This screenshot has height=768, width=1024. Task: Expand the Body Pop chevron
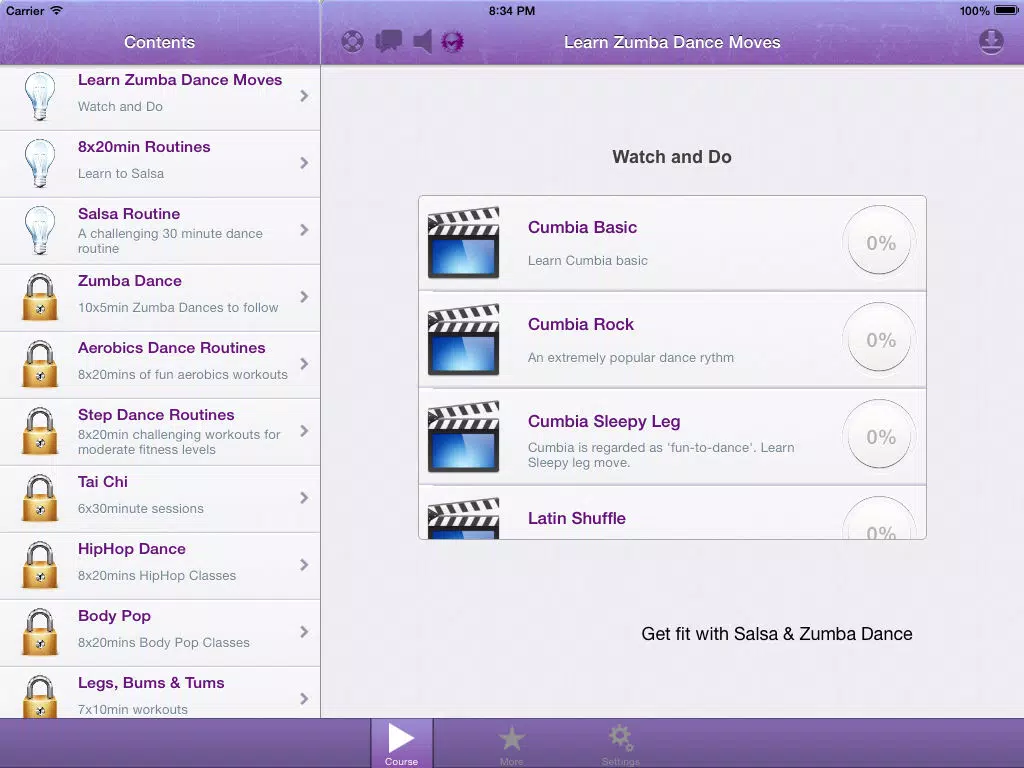tap(304, 632)
